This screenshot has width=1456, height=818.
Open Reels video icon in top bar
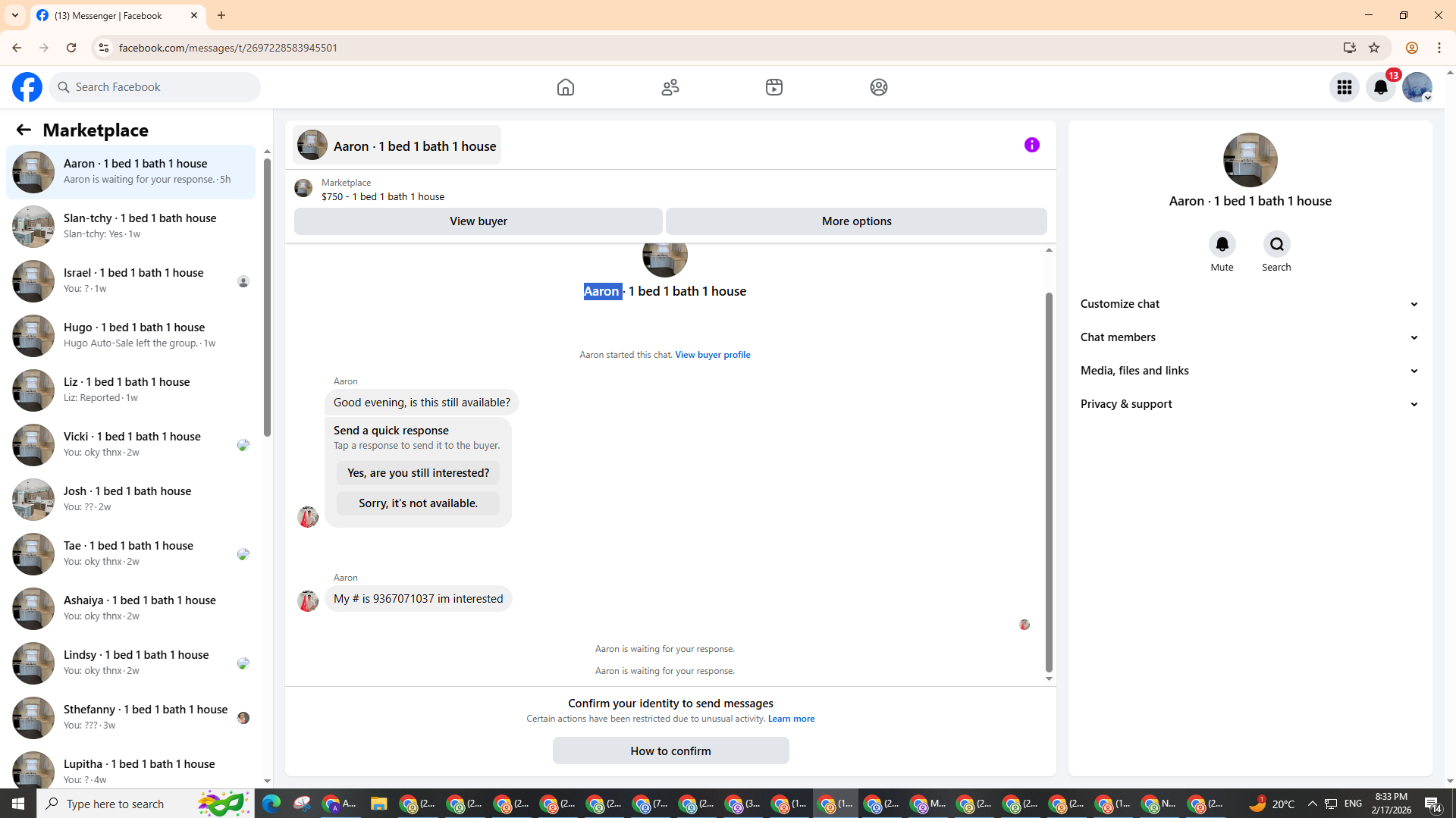774,87
